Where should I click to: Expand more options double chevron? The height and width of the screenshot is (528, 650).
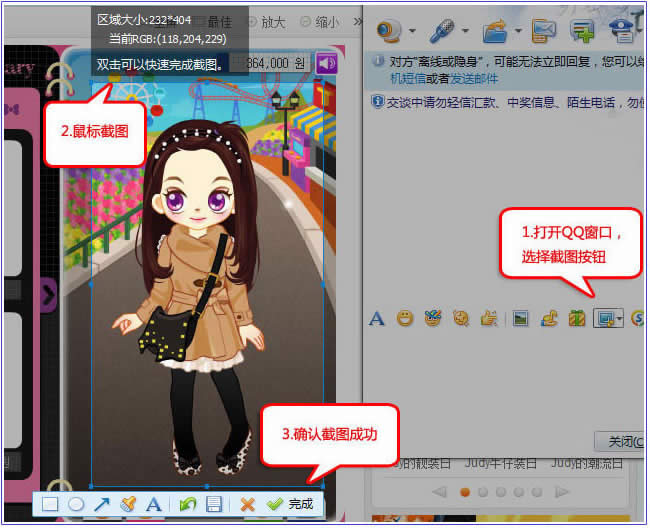[357, 21]
